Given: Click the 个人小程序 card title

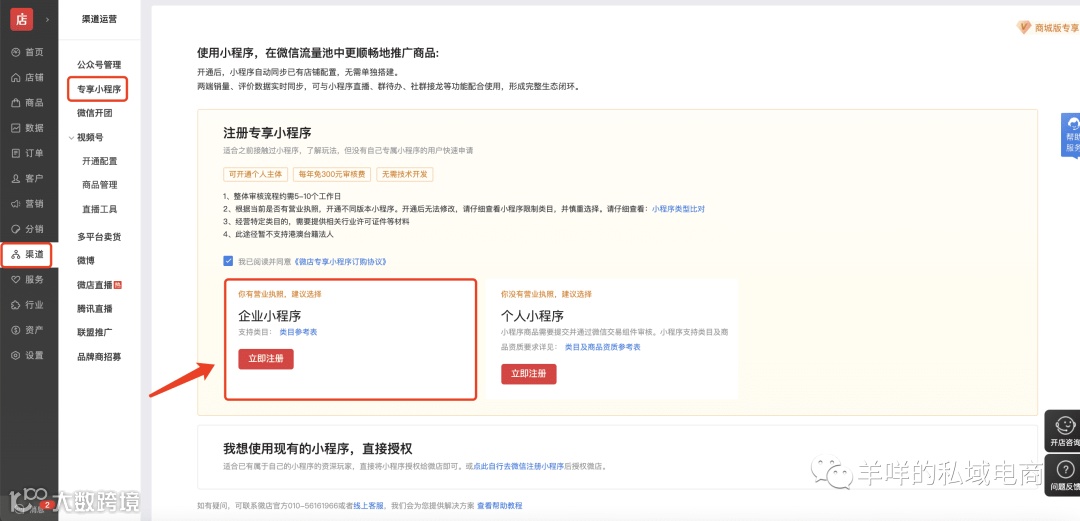Looking at the screenshot, I should [x=532, y=316].
